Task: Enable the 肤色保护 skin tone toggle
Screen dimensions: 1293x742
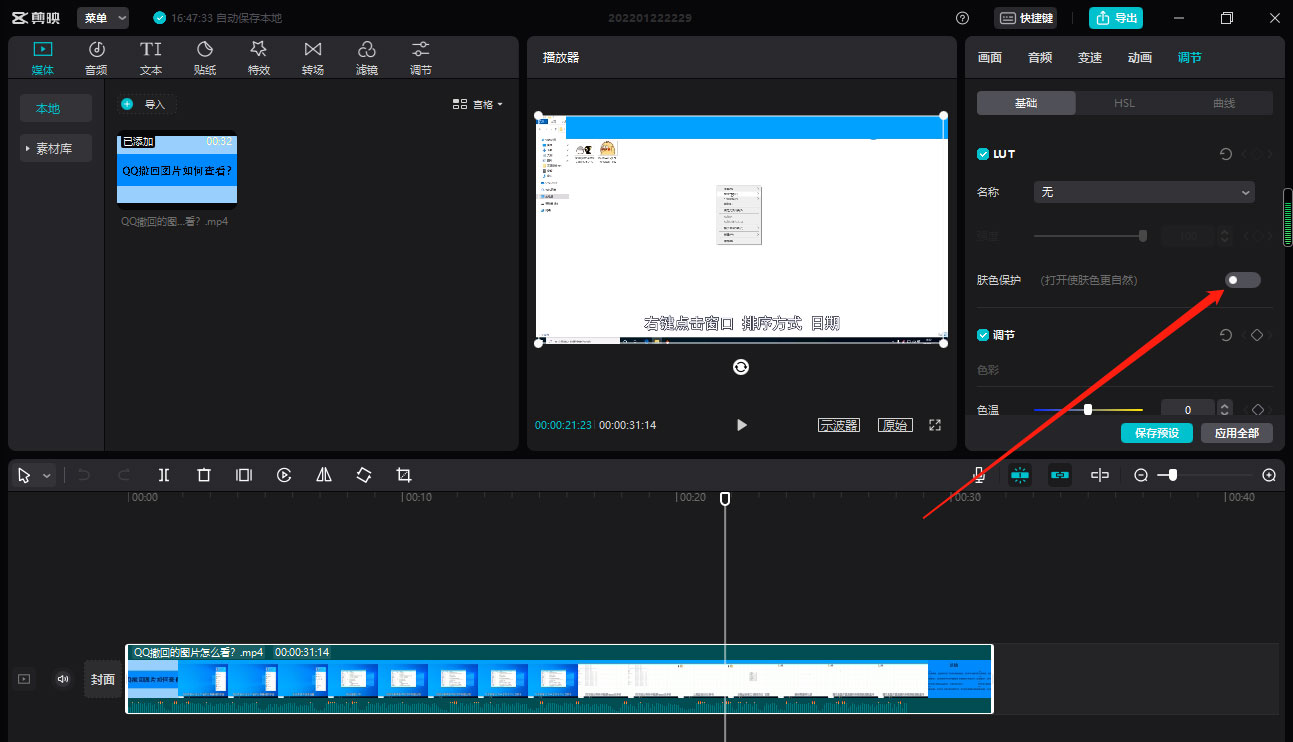Action: click(1243, 280)
